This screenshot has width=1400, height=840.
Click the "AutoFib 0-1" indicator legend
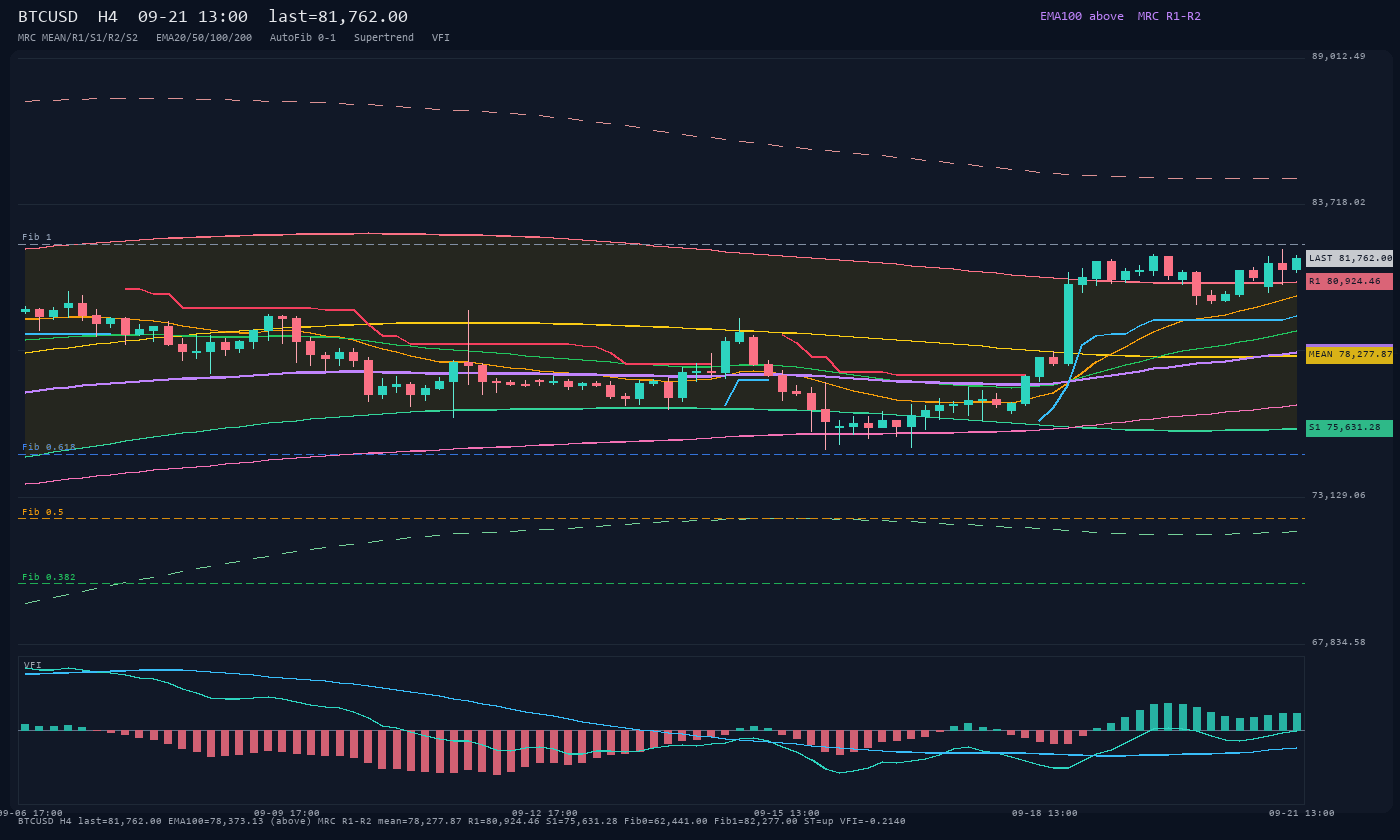coord(303,38)
